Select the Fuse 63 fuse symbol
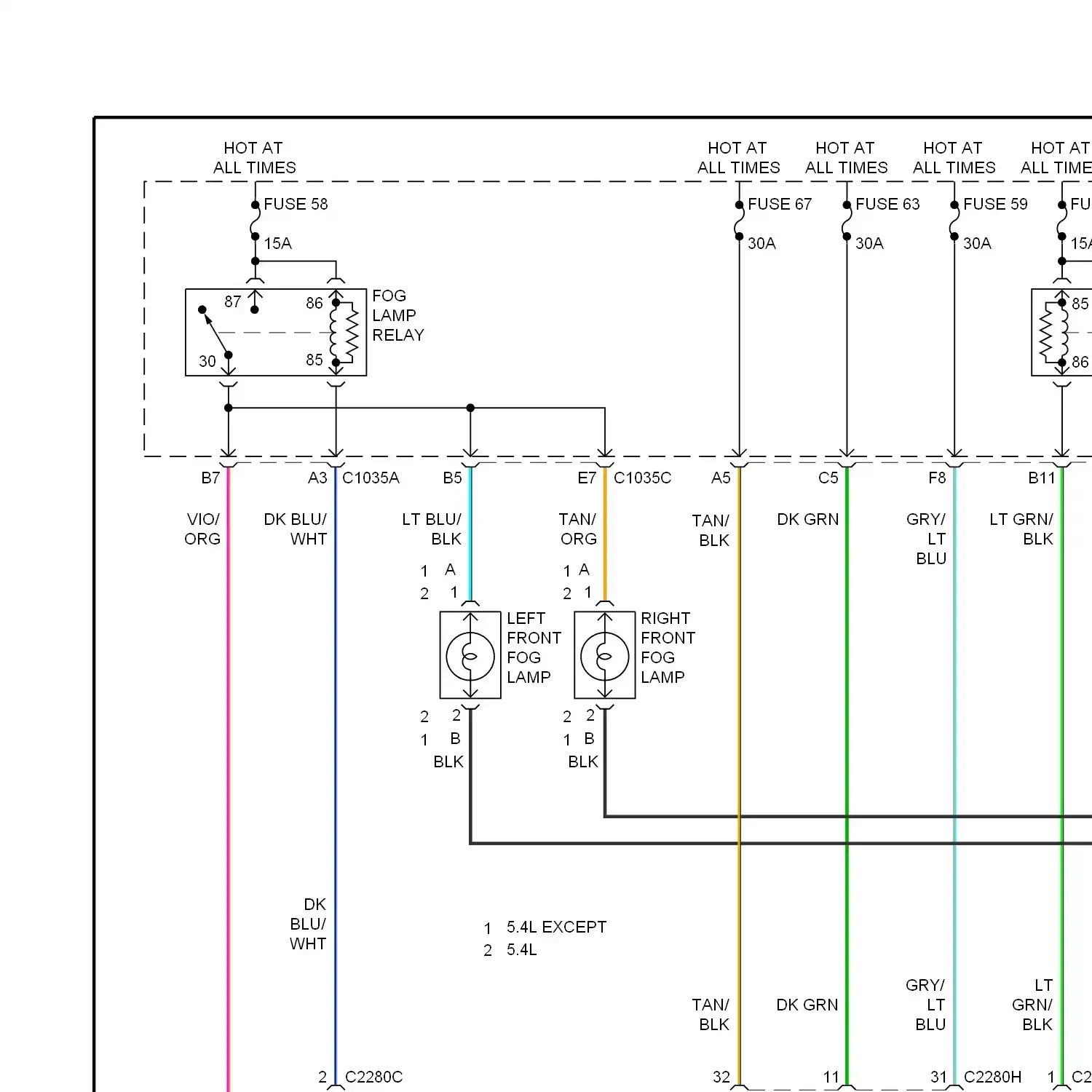The height and width of the screenshot is (1092, 1092). tap(847, 221)
